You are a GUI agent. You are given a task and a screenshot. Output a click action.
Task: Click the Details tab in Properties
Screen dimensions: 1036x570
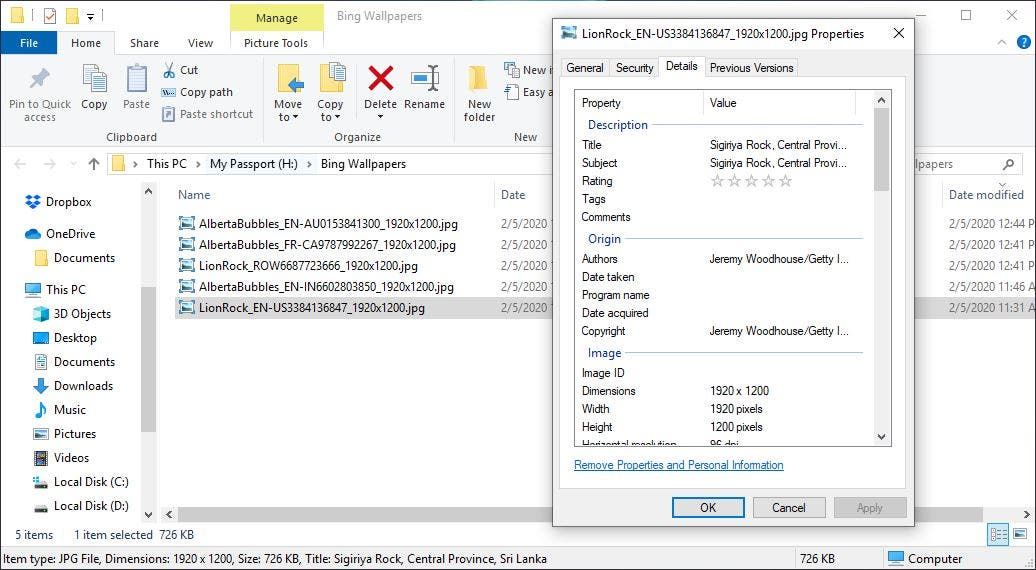click(x=681, y=66)
